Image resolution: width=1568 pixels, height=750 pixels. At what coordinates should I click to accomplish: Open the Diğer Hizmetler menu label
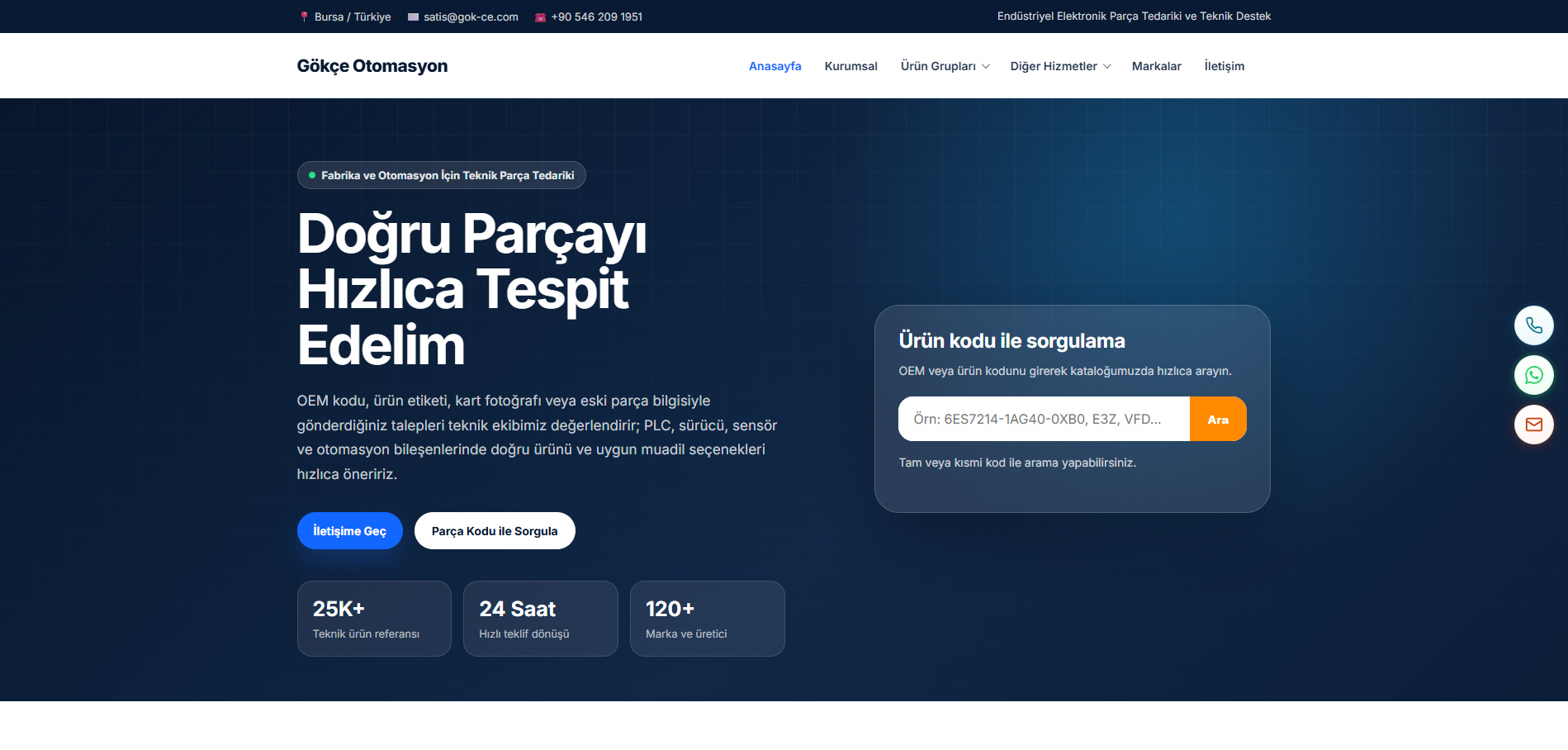coord(1054,66)
